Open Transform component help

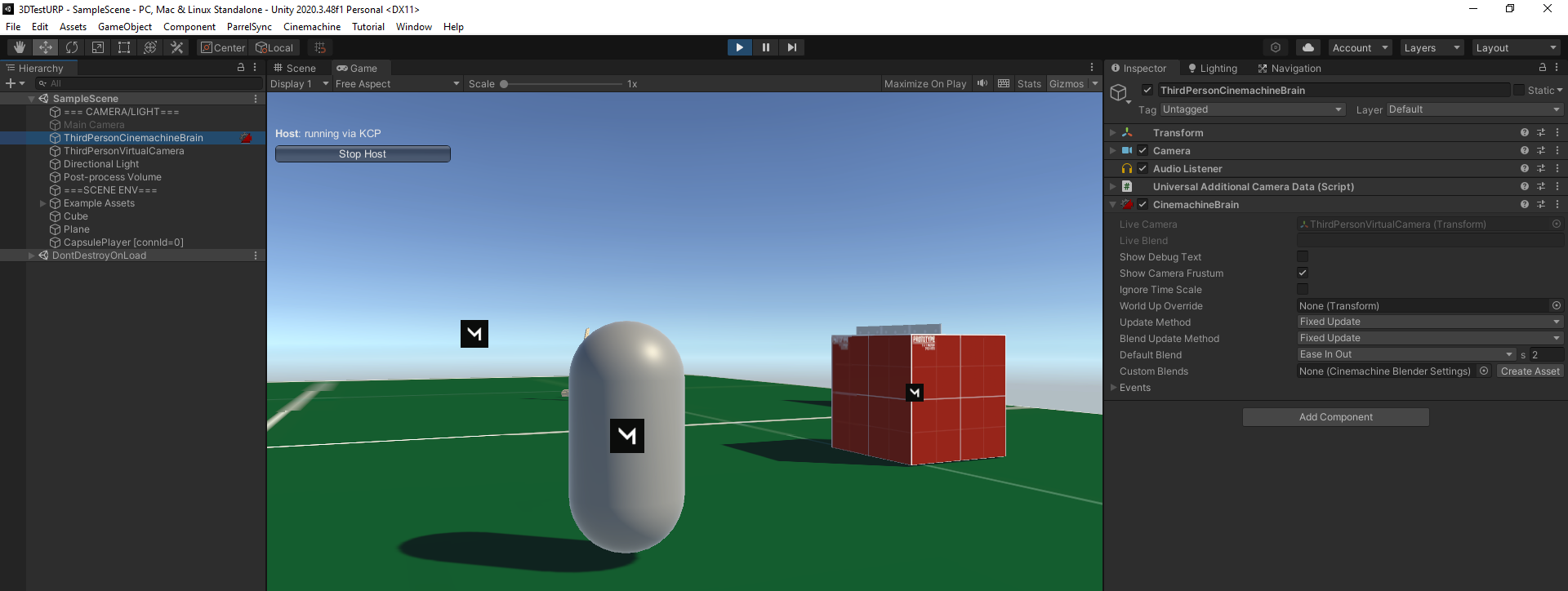coord(1525,132)
